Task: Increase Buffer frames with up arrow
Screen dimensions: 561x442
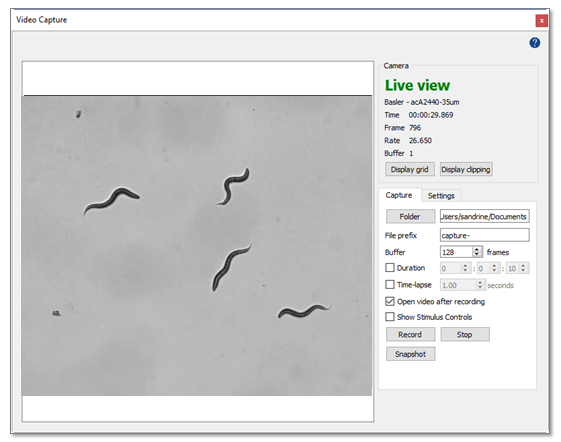Action: pyautogui.click(x=477, y=249)
